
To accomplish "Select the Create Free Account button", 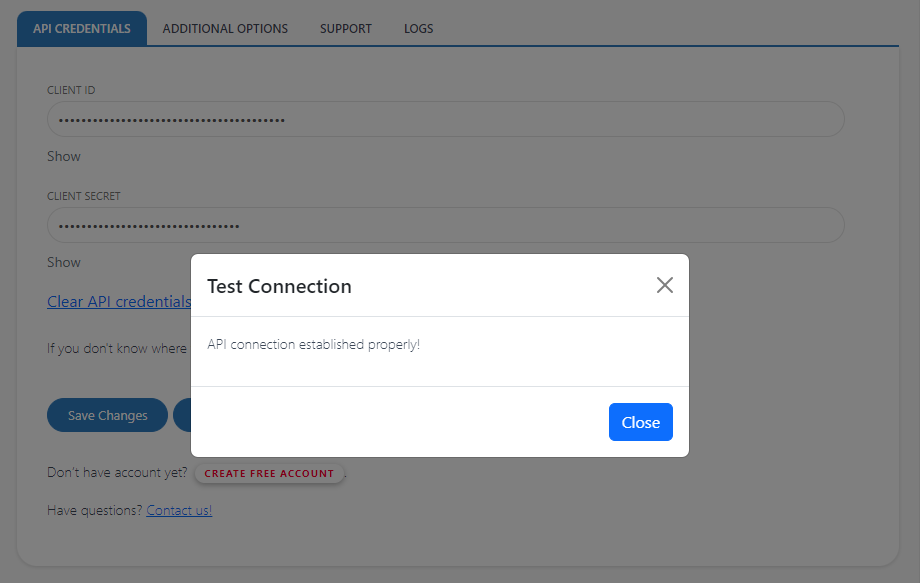I will pyautogui.click(x=269, y=473).
